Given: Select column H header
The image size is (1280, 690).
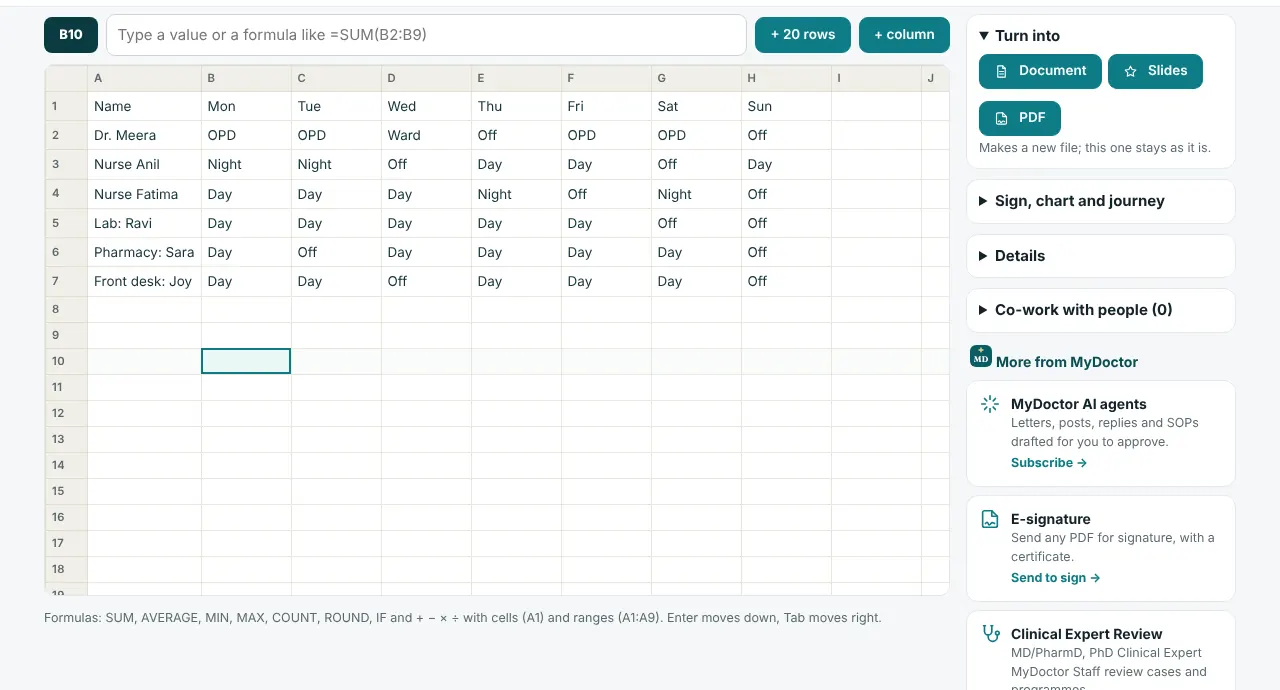Looking at the screenshot, I should coord(786,78).
